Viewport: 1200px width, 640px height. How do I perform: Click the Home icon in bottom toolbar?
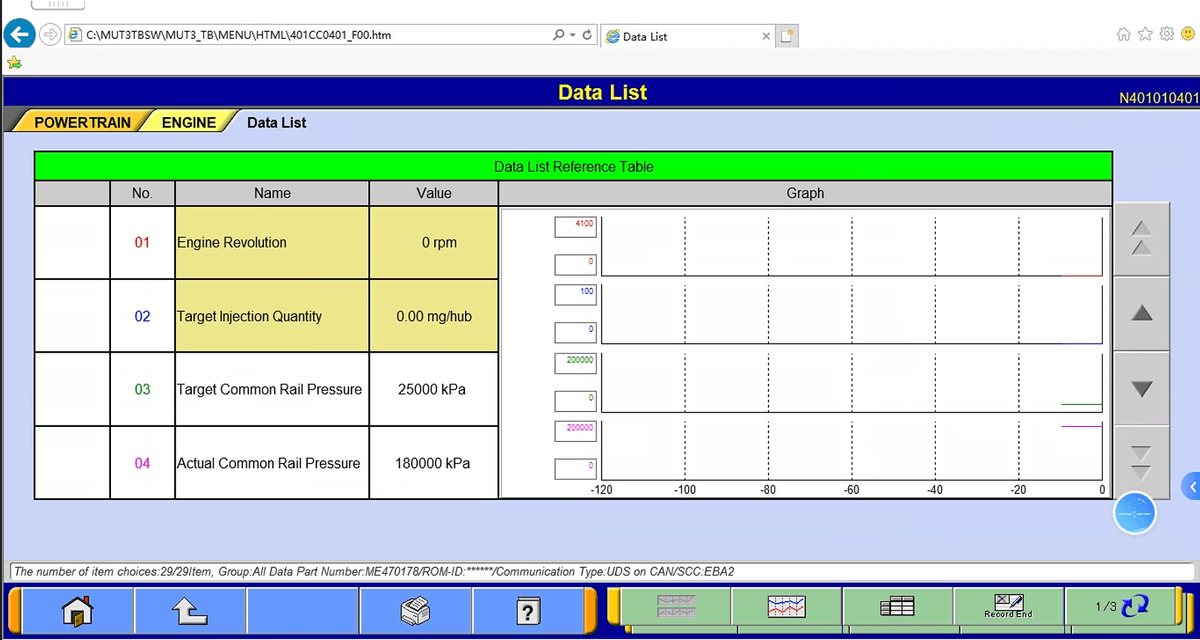tap(77, 609)
